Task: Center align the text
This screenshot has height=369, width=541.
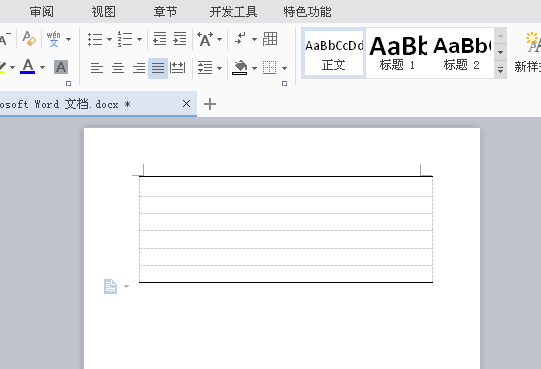Action: click(x=118, y=68)
